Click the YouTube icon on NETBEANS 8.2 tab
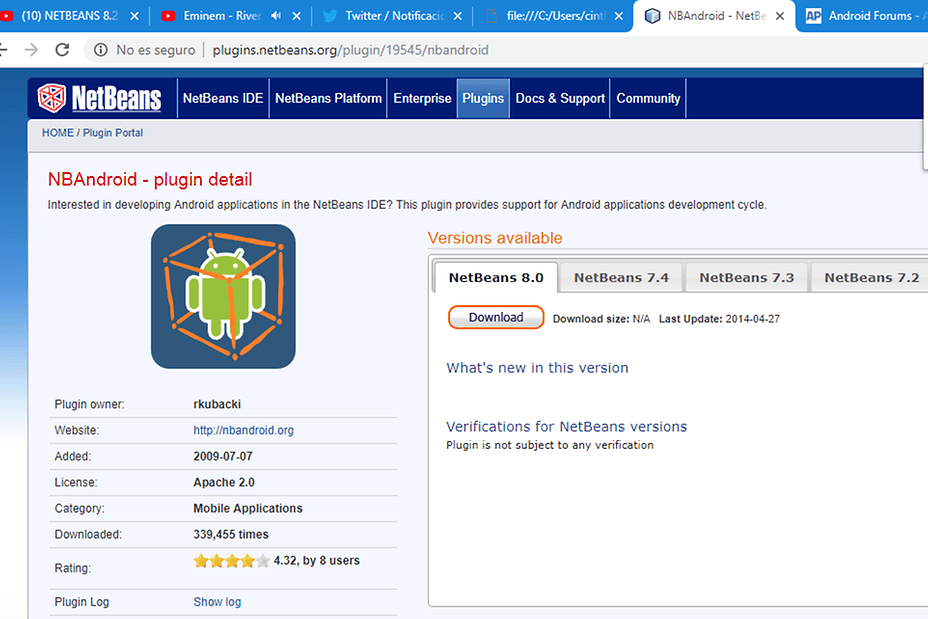The width and height of the screenshot is (928, 619). tap(7, 16)
